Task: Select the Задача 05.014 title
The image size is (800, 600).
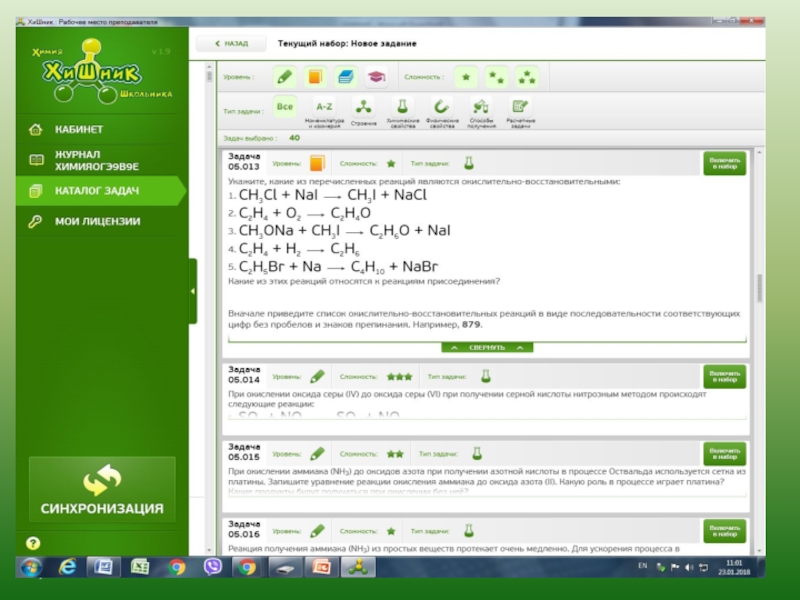Action: [244, 374]
